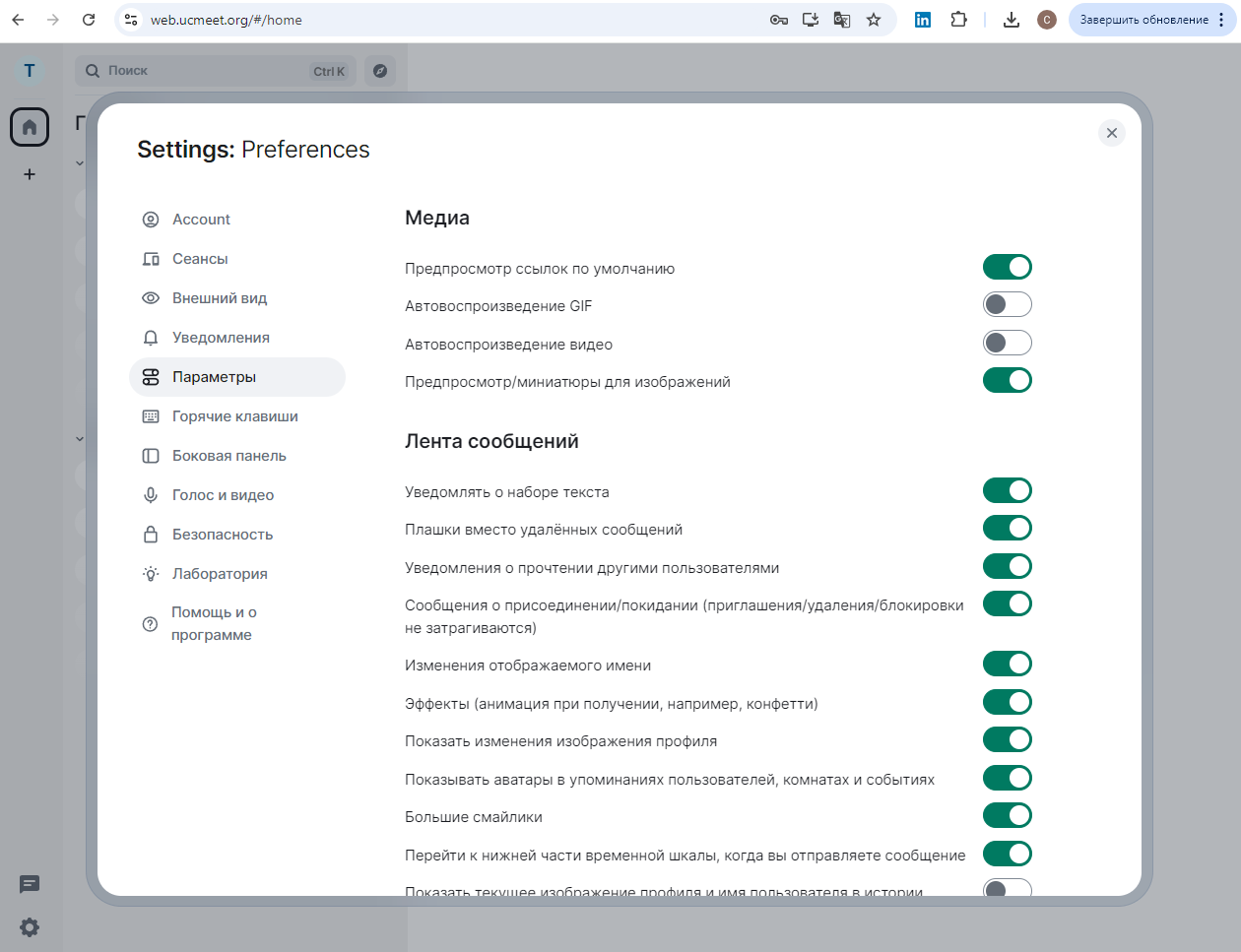
Task: Collapse the top rooms section chevron
Action: pos(80,162)
